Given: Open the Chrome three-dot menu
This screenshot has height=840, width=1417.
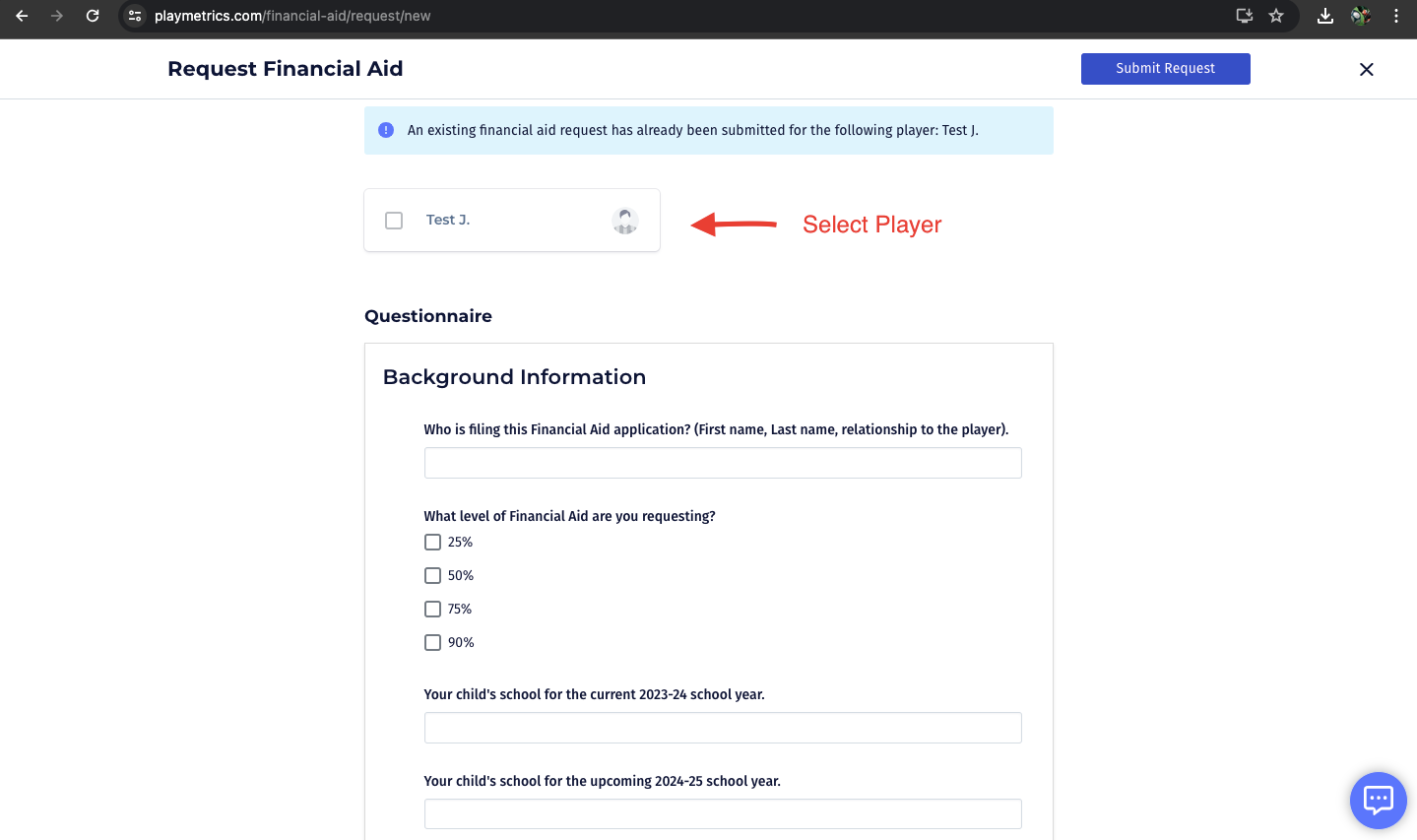Looking at the screenshot, I should click(x=1396, y=16).
